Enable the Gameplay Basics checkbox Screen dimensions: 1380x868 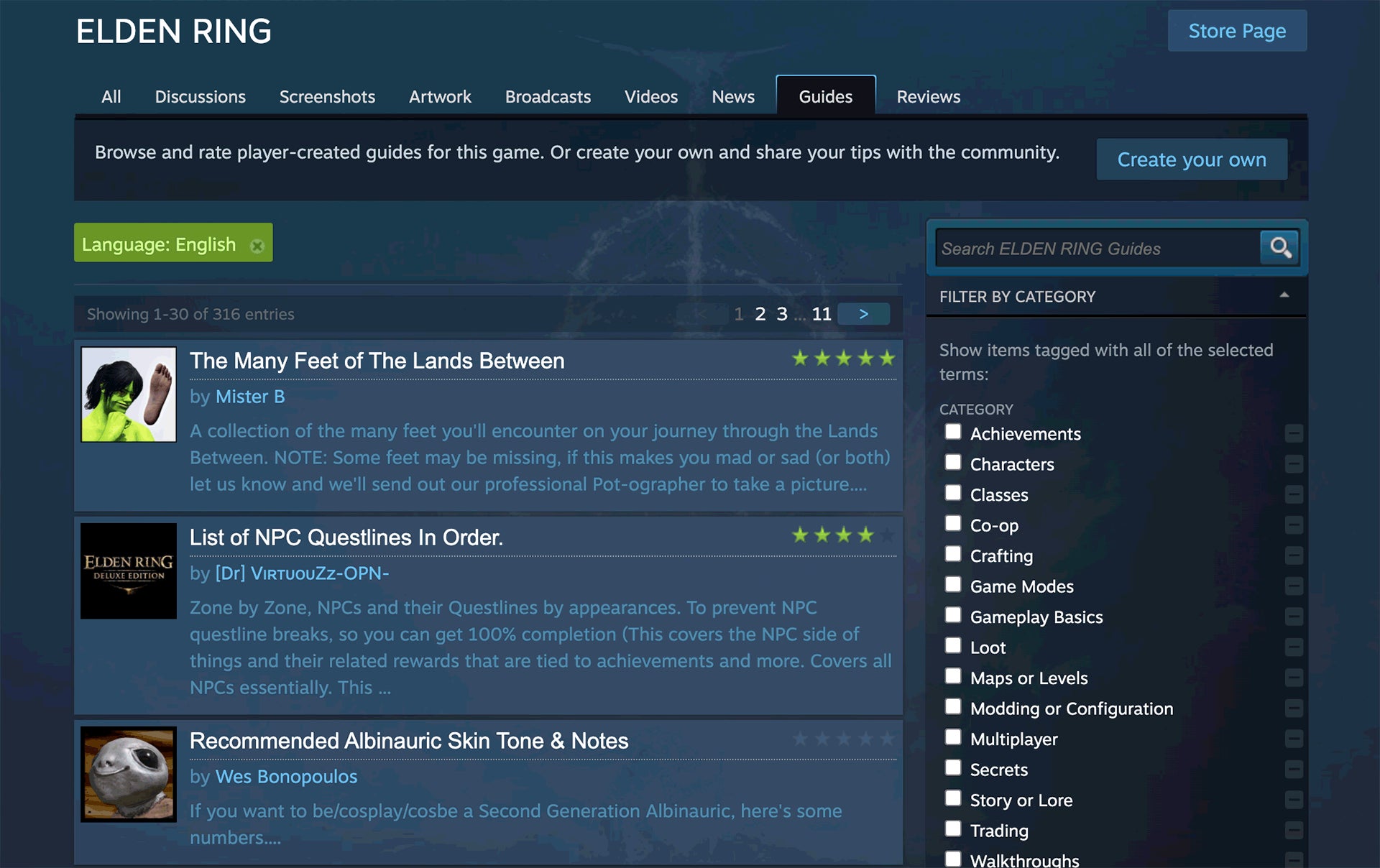(x=953, y=615)
